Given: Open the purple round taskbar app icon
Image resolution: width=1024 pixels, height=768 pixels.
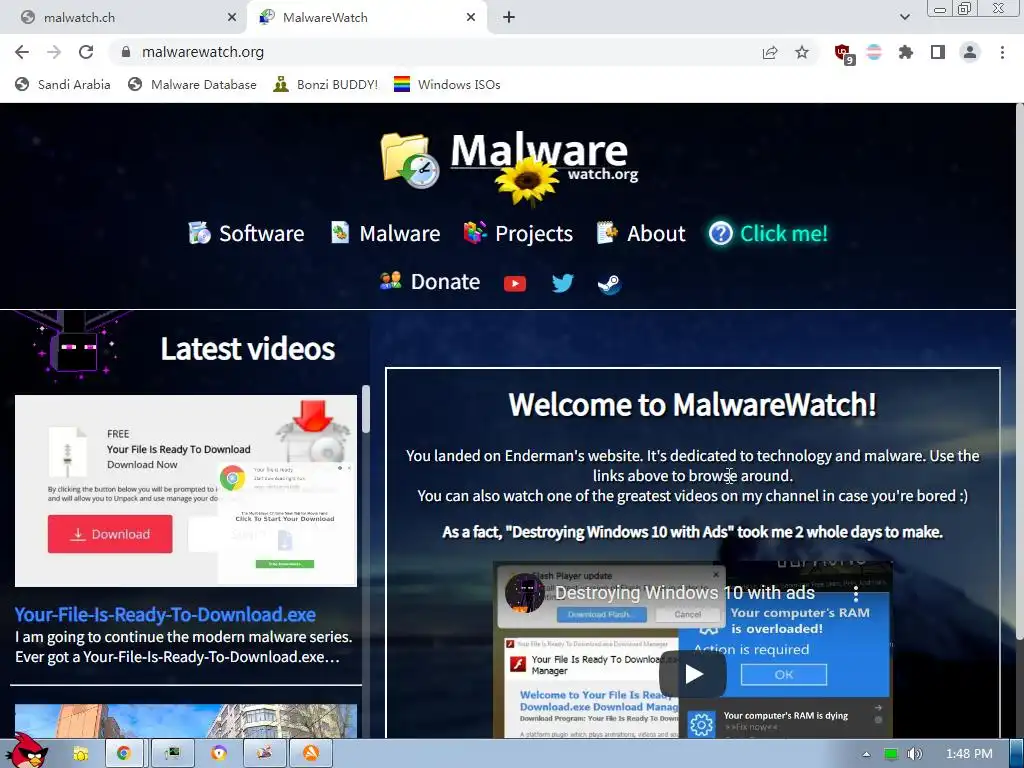Looking at the screenshot, I should [x=219, y=754].
